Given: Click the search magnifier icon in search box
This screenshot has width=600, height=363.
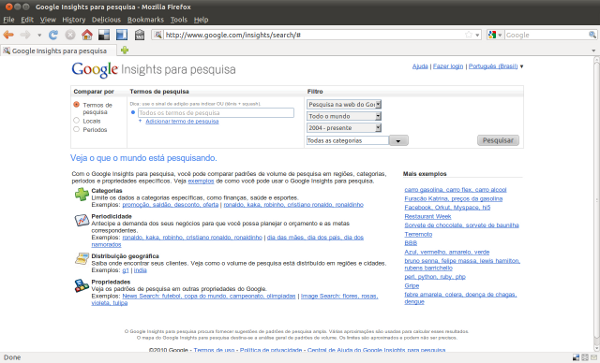Looking at the screenshot, I should [x=592, y=35].
